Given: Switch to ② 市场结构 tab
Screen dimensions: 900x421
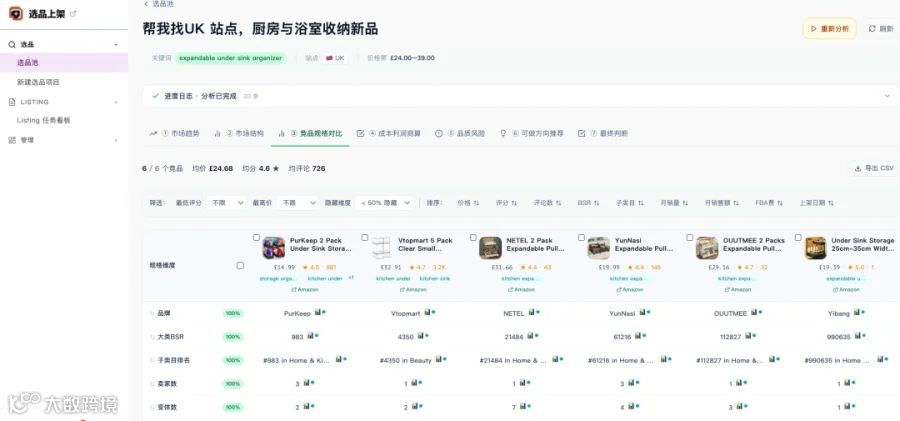Looking at the screenshot, I should (x=239, y=133).
